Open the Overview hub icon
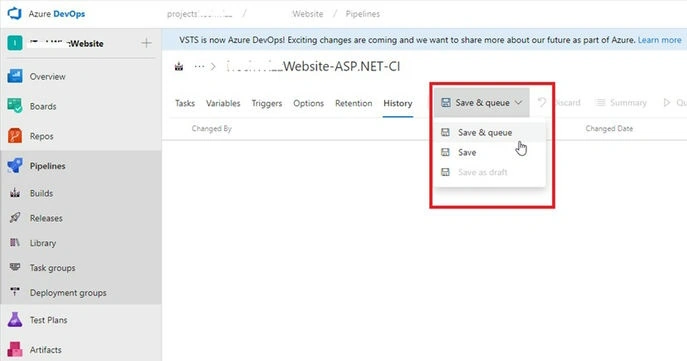 [x=15, y=76]
